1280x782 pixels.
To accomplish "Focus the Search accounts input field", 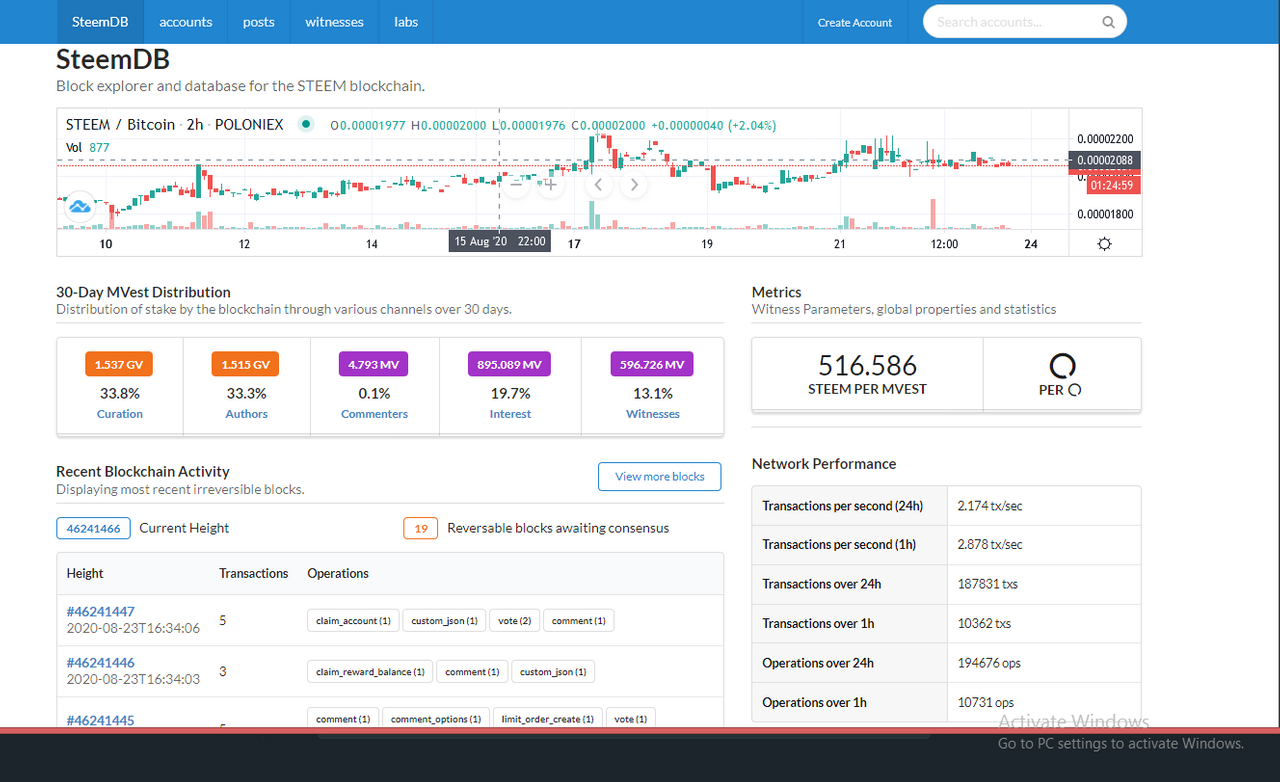I will point(1025,22).
